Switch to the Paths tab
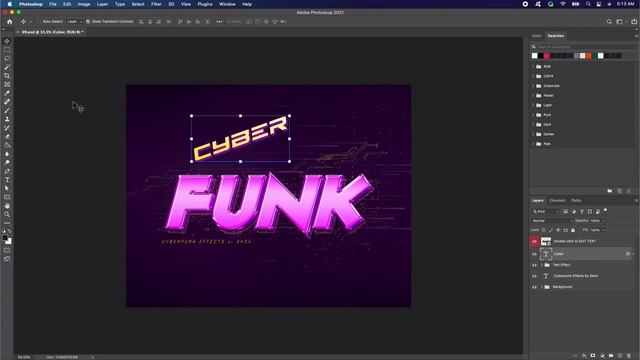 [x=576, y=200]
